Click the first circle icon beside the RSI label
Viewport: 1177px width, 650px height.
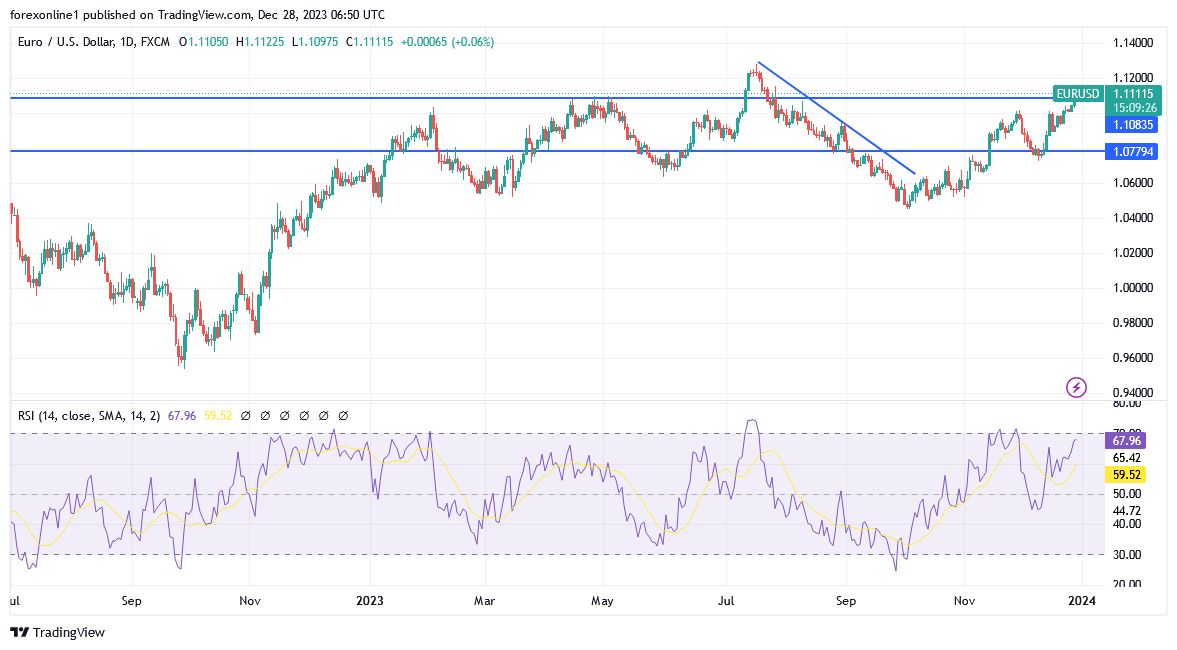coord(246,414)
